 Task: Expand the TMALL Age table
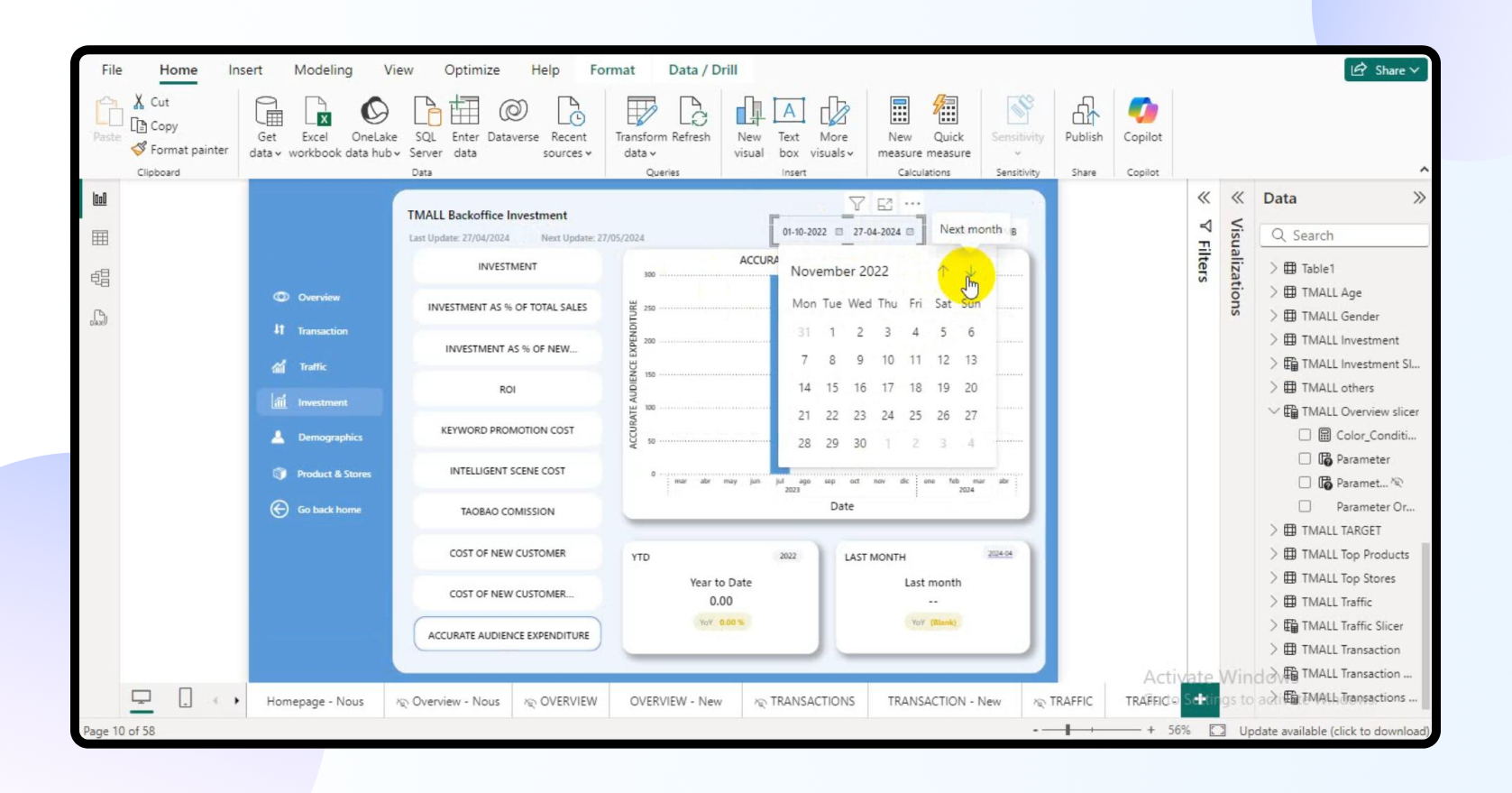[1273, 292]
